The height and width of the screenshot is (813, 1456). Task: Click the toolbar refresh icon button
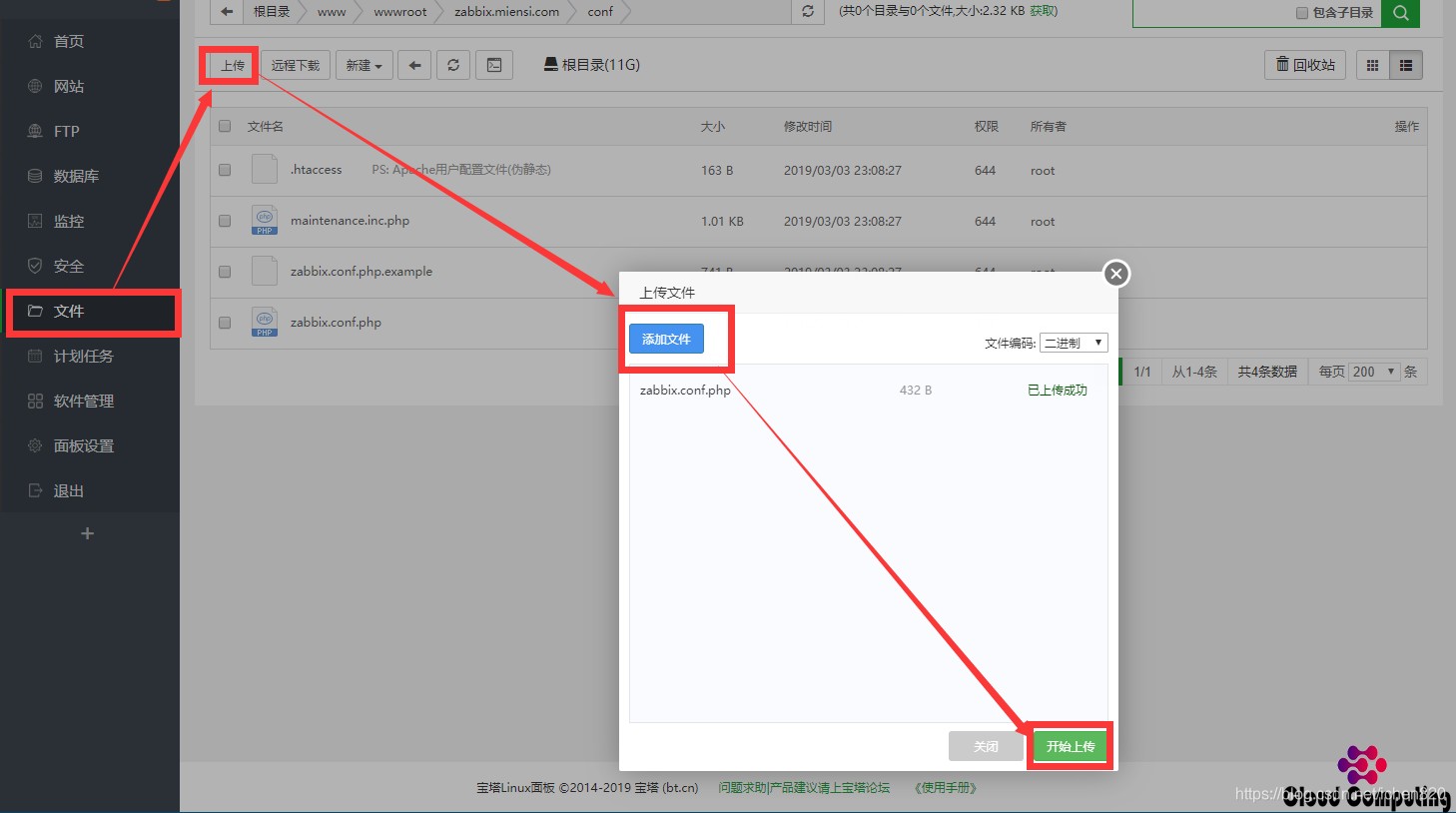[453, 65]
